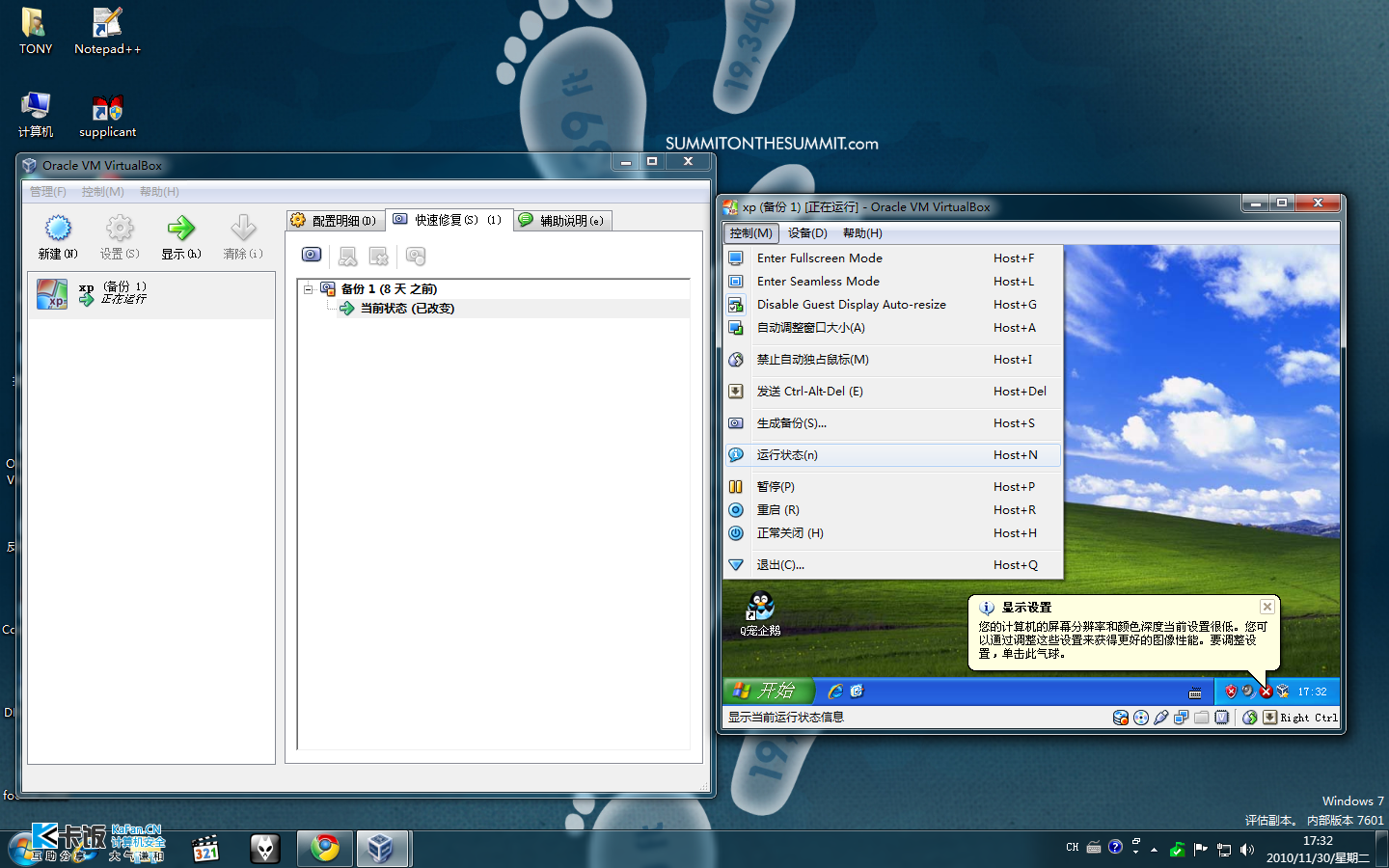The width and height of the screenshot is (1389, 868).
Task: Open the TONY desktop folder
Action: (36, 32)
